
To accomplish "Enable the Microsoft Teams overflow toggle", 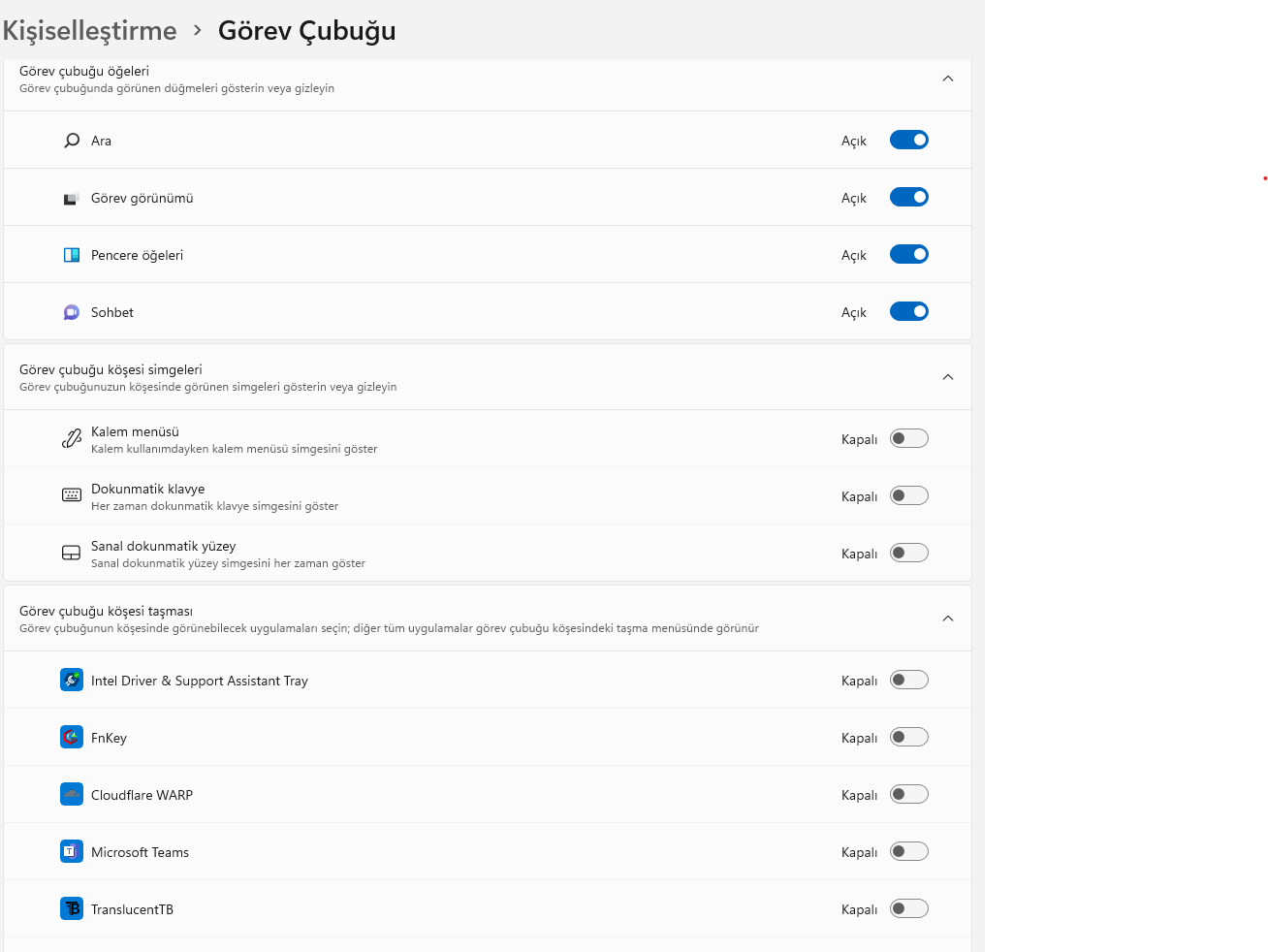I will click(x=909, y=852).
